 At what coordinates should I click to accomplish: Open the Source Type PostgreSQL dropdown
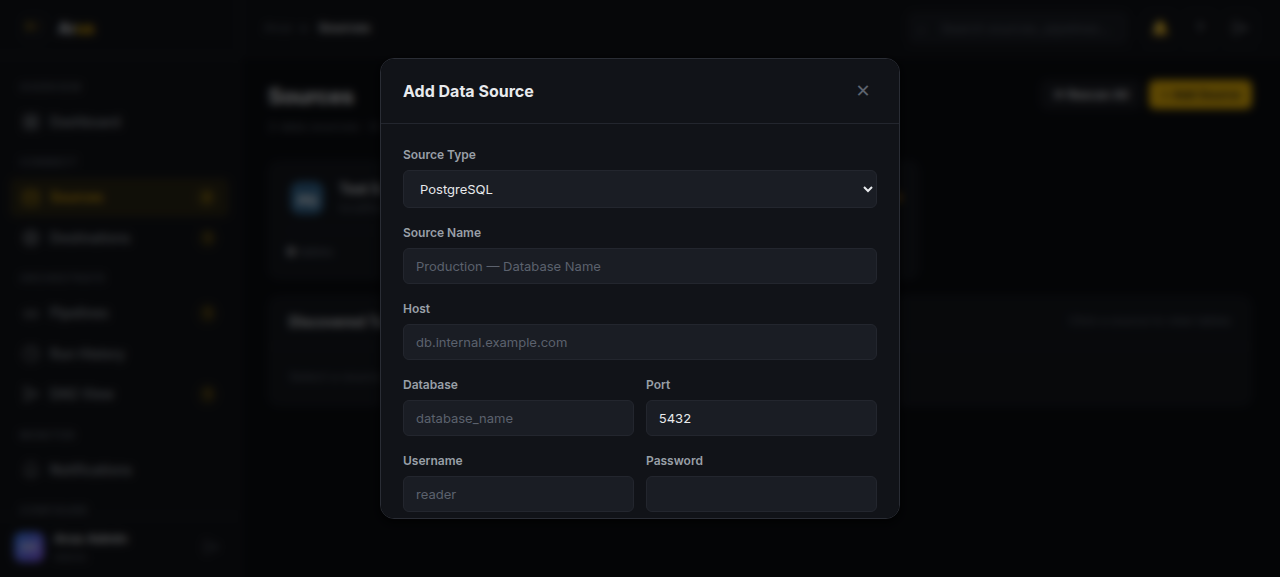[640, 189]
